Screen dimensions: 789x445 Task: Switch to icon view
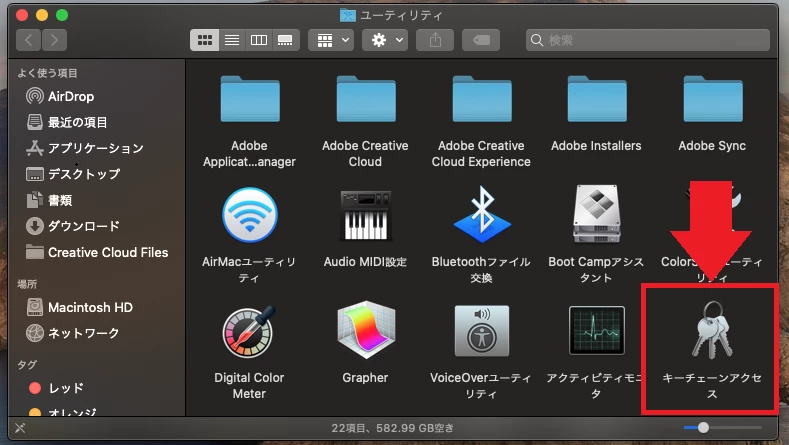[x=204, y=40]
